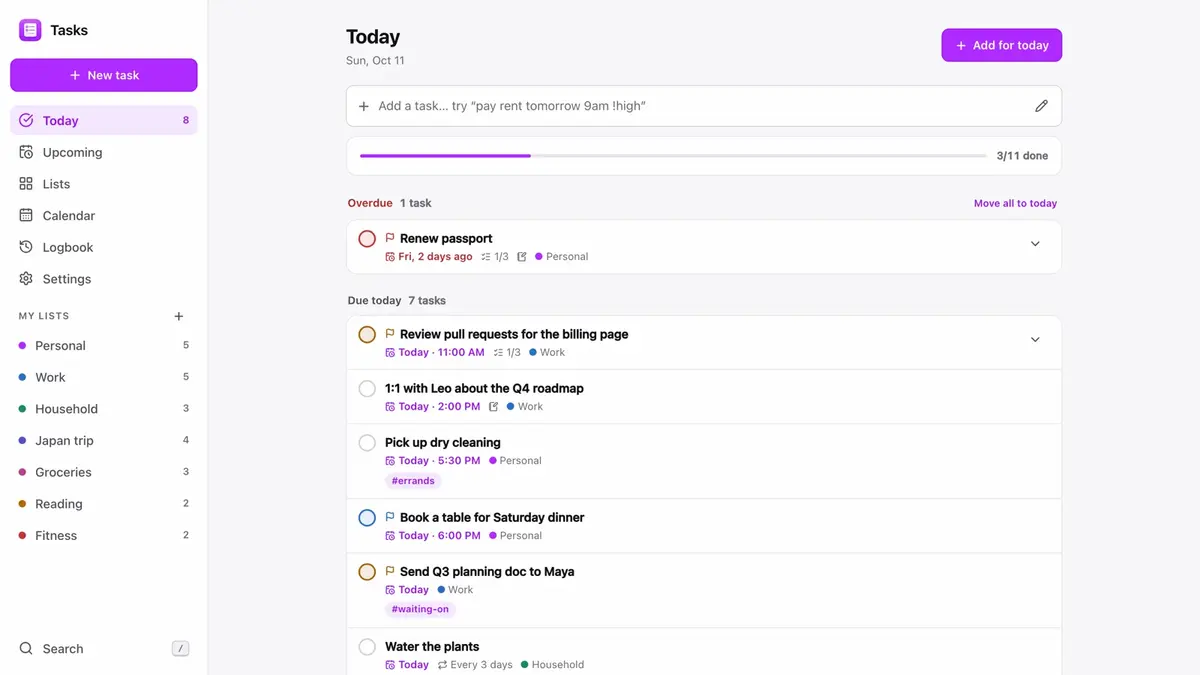
Task: Click the Lists grid icon in sidebar
Action: pyautogui.click(x=26, y=184)
